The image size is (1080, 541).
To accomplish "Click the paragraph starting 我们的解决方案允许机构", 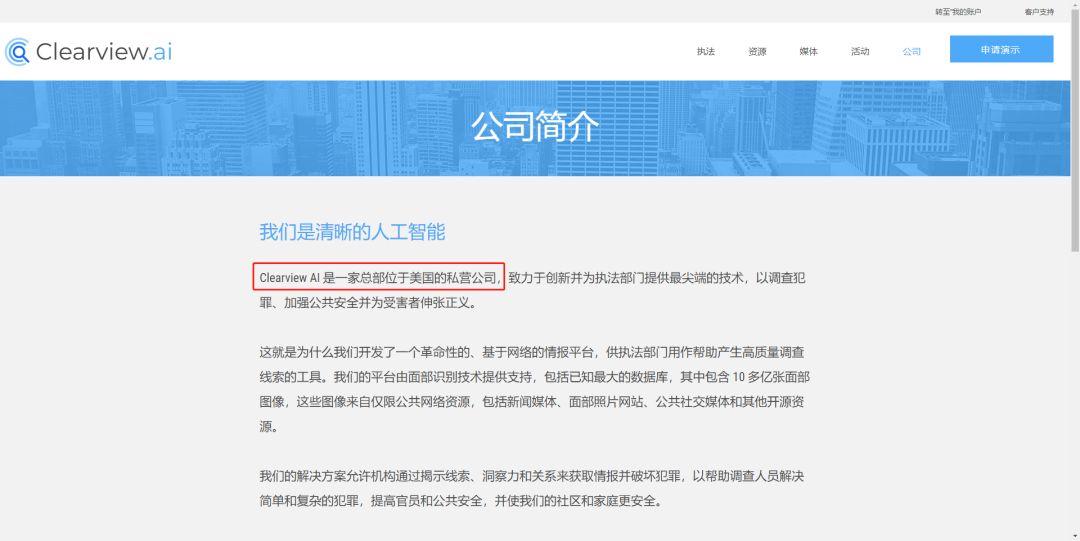I will 532,489.
